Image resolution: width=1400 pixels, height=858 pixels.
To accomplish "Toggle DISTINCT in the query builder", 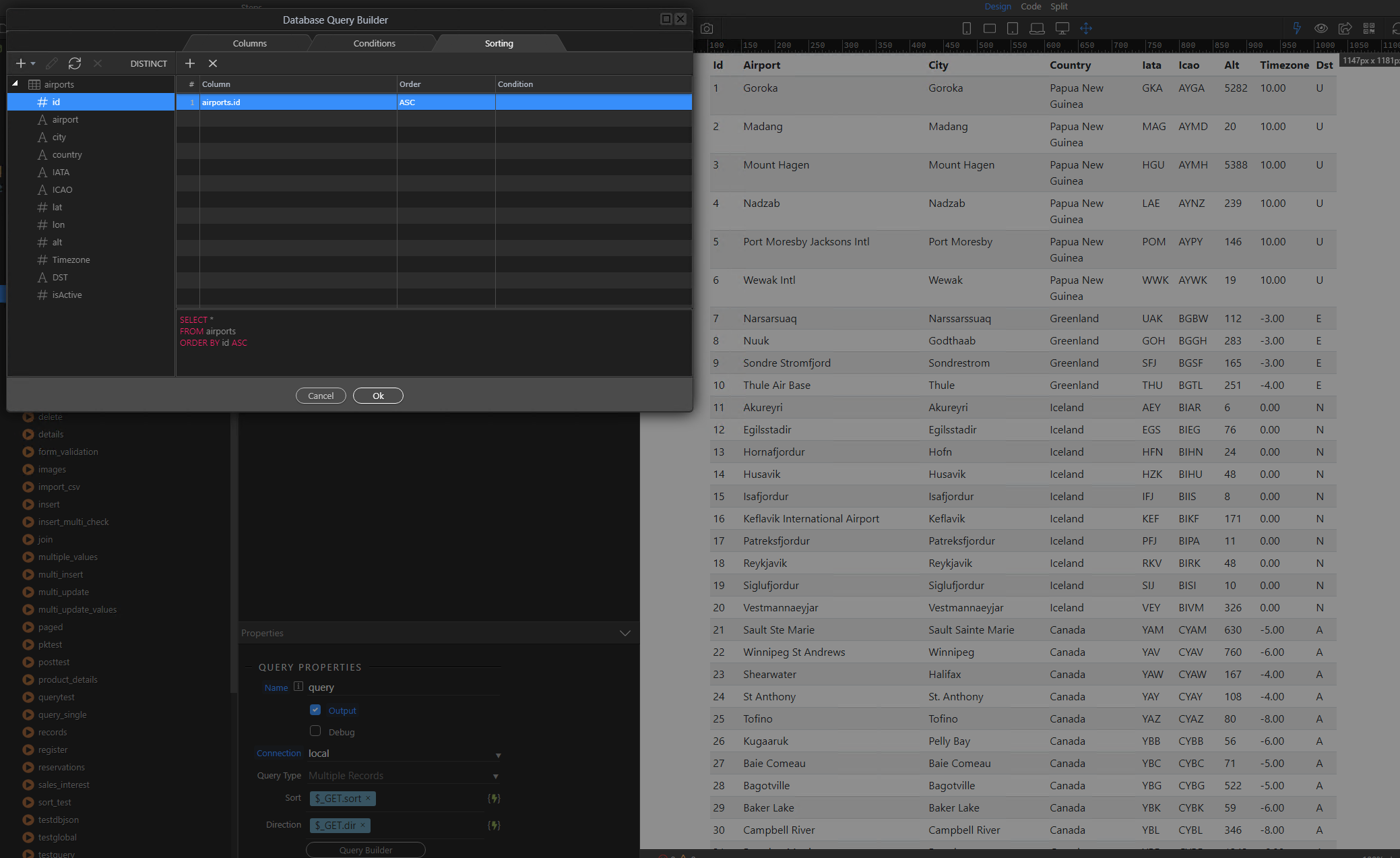I will point(149,63).
